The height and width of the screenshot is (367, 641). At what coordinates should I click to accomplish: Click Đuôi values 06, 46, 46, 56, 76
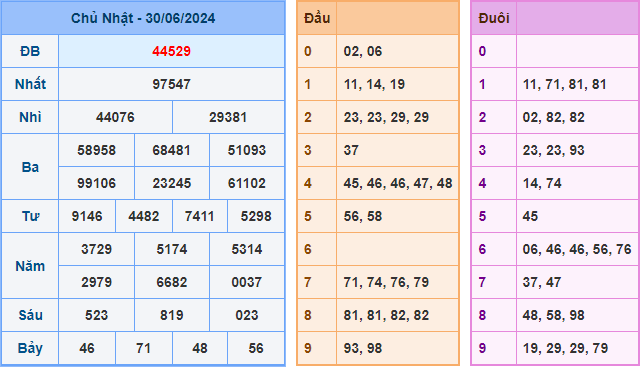click(x=577, y=249)
